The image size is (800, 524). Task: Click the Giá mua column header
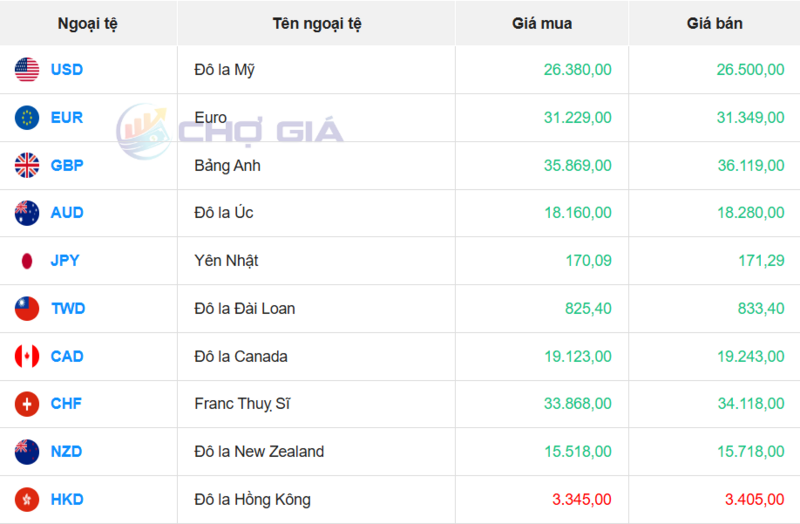click(x=542, y=23)
